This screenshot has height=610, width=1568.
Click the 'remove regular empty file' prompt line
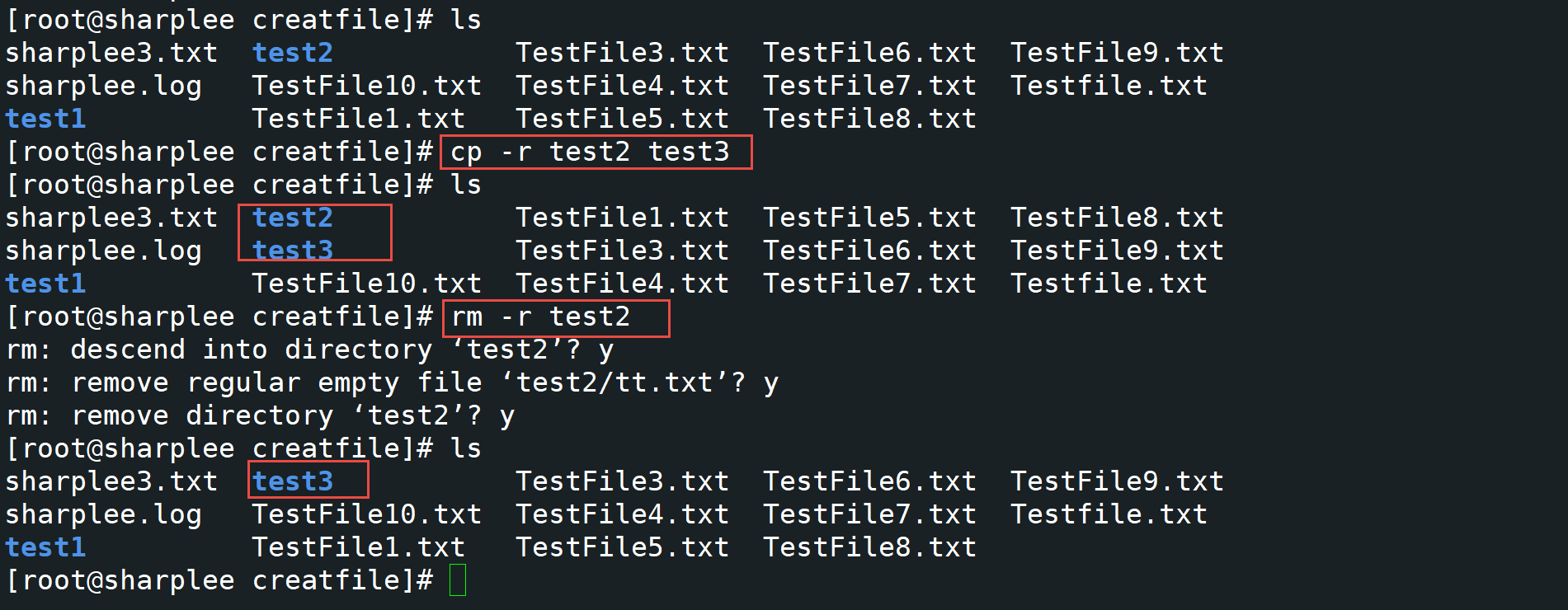pos(393,382)
